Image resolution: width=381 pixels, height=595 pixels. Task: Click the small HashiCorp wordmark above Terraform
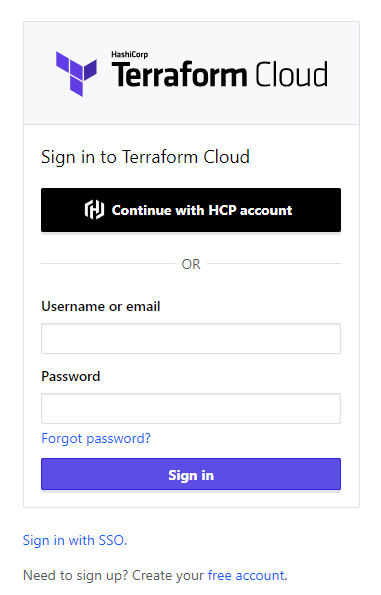point(129,55)
